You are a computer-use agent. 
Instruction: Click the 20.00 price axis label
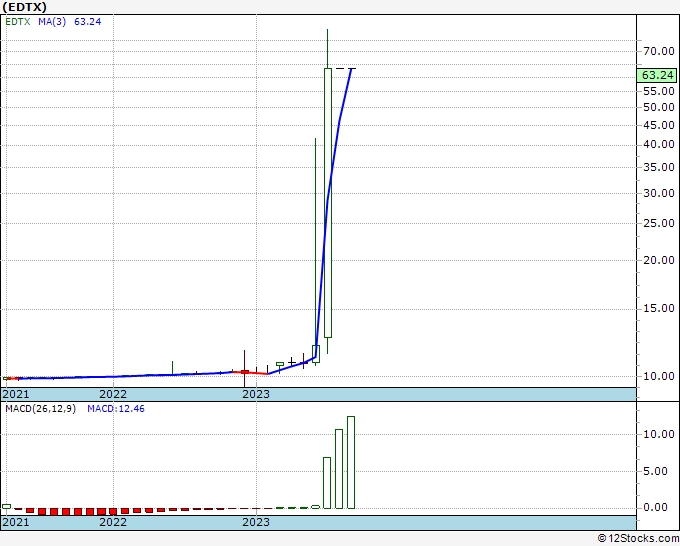[x=659, y=260]
